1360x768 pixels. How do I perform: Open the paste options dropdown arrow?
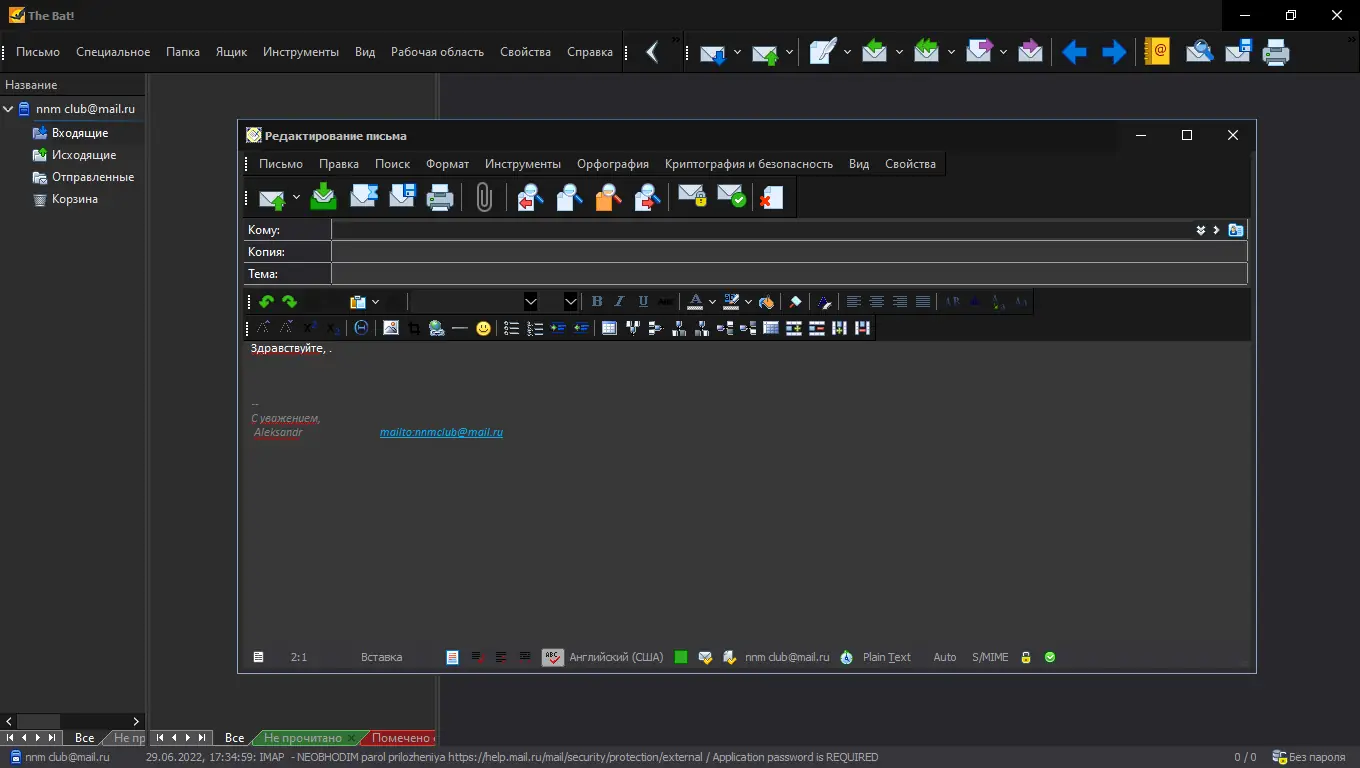[x=376, y=302]
